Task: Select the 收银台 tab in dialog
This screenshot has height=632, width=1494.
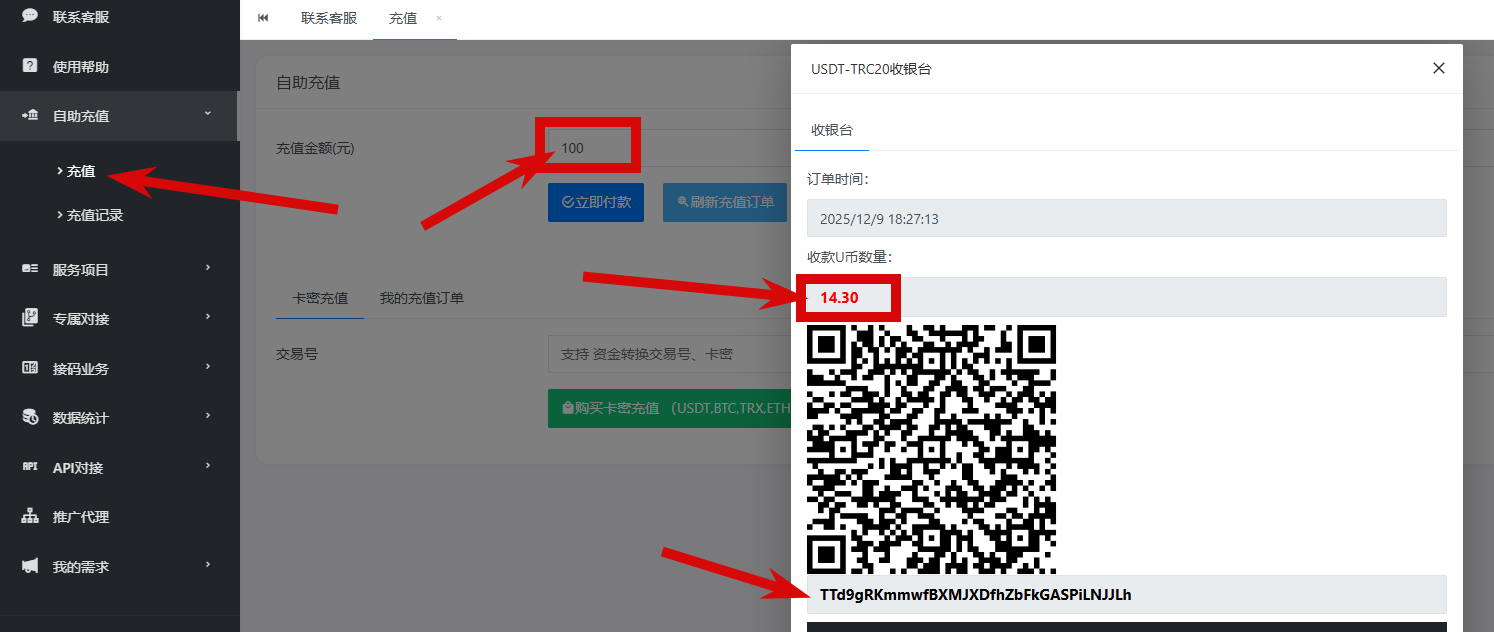Action: coord(832,130)
